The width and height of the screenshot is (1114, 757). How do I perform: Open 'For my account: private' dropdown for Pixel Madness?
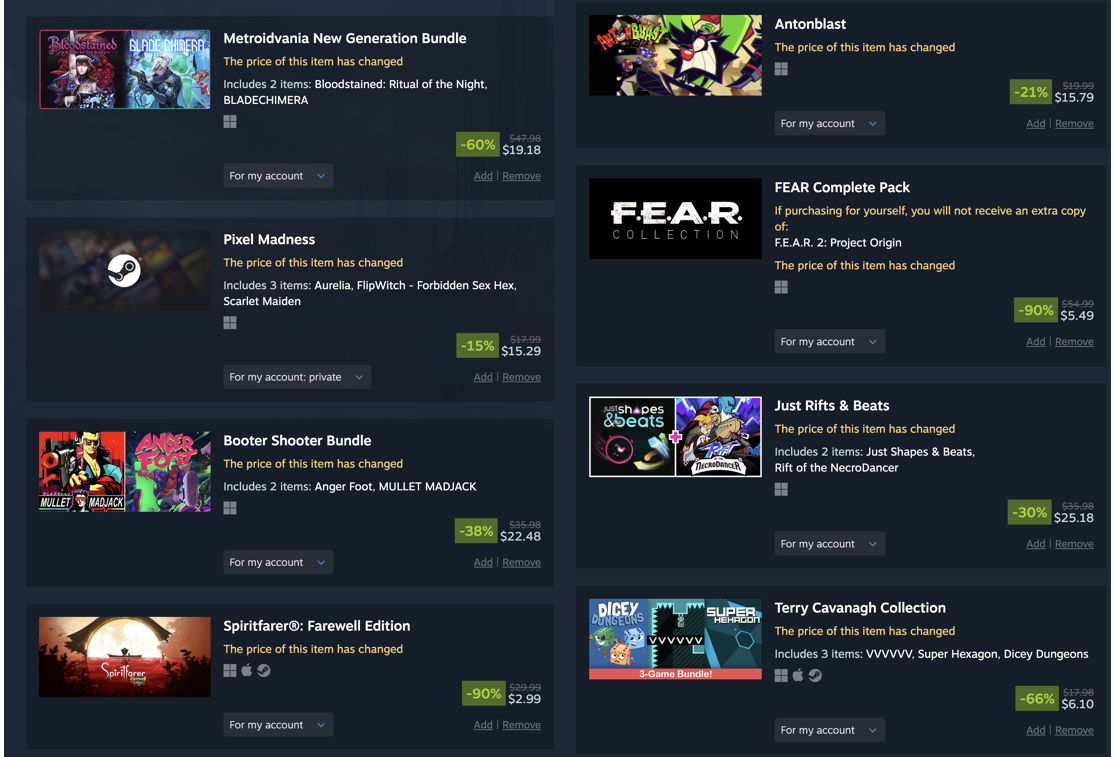[297, 377]
